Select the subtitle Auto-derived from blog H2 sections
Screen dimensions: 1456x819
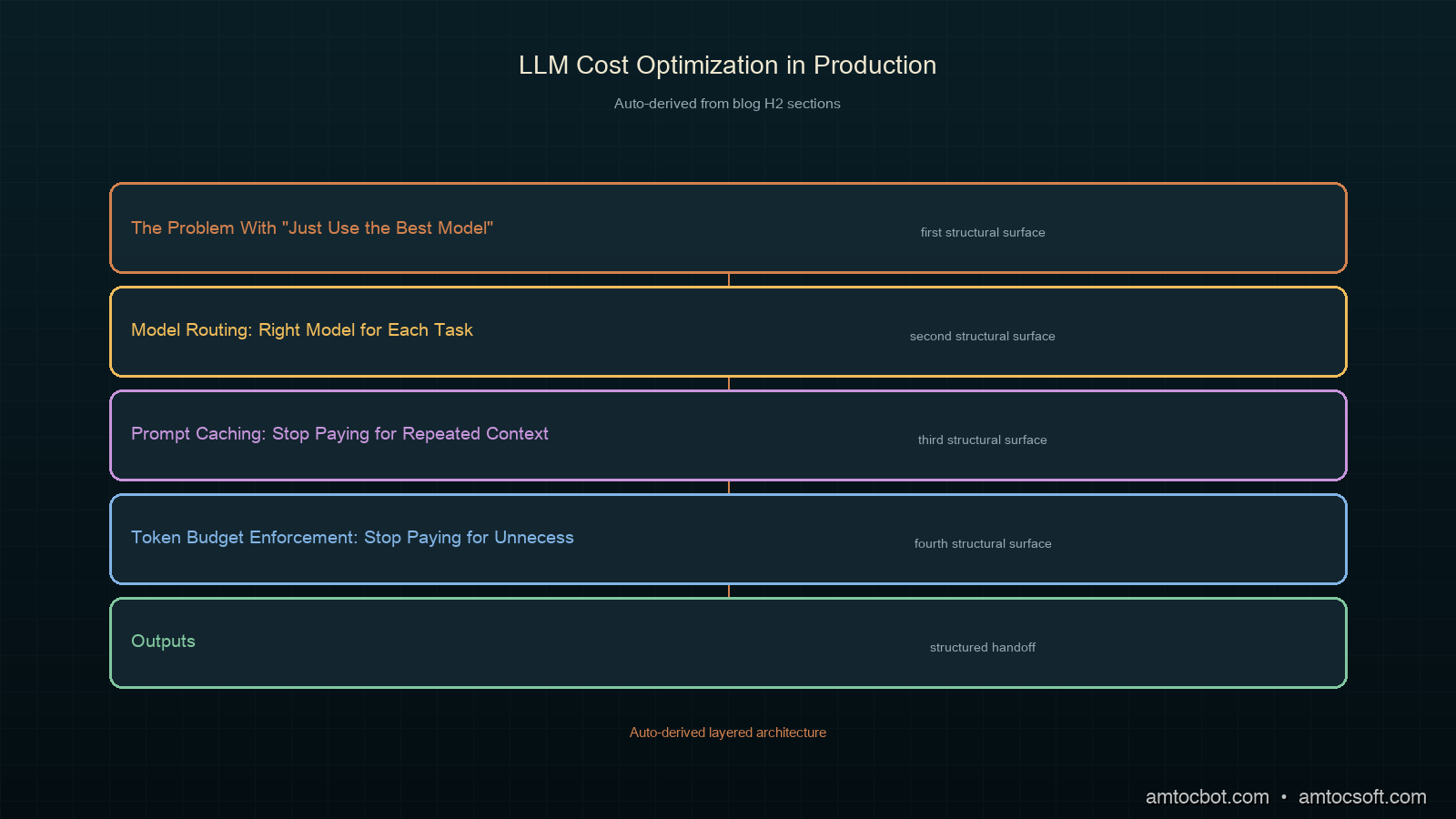coord(727,104)
